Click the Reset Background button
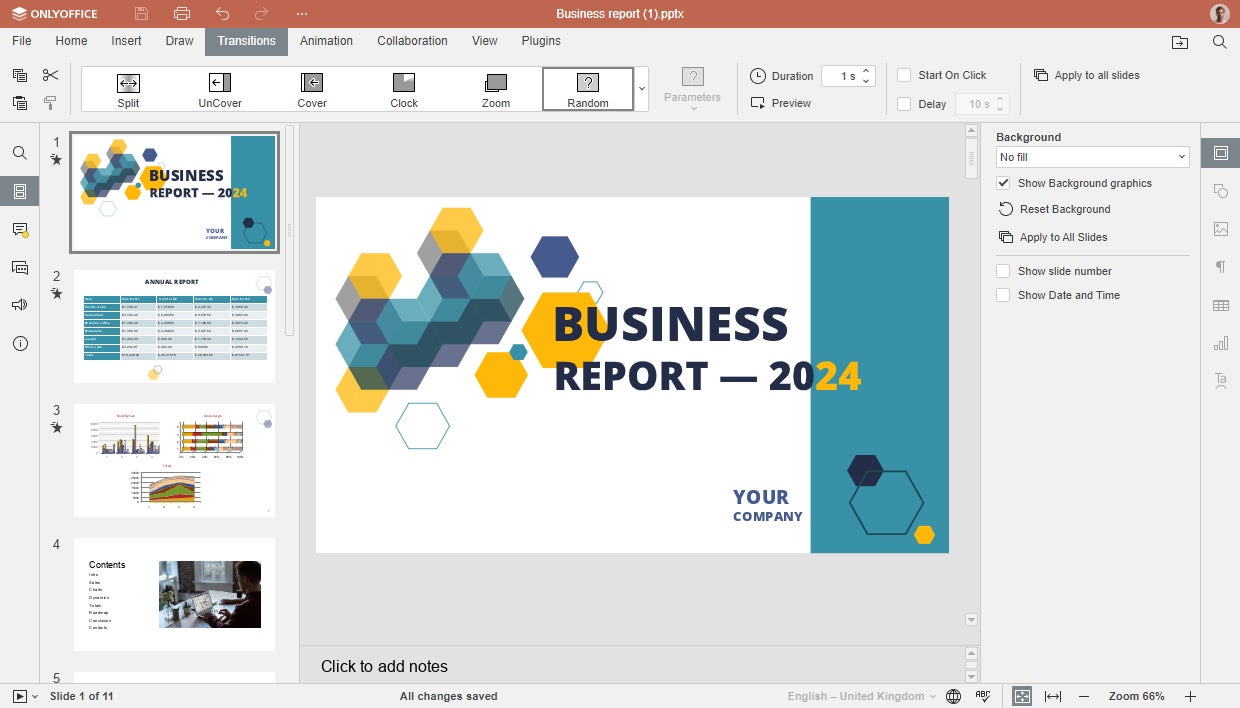 point(1064,209)
